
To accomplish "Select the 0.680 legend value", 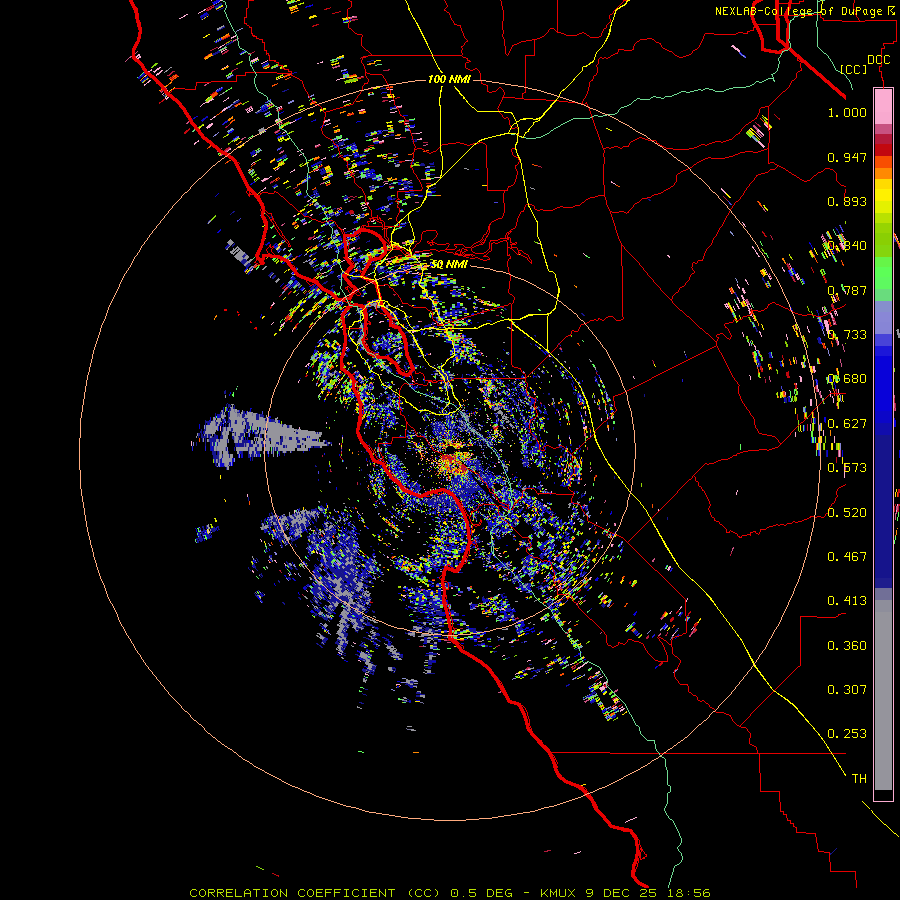I will click(x=847, y=379).
